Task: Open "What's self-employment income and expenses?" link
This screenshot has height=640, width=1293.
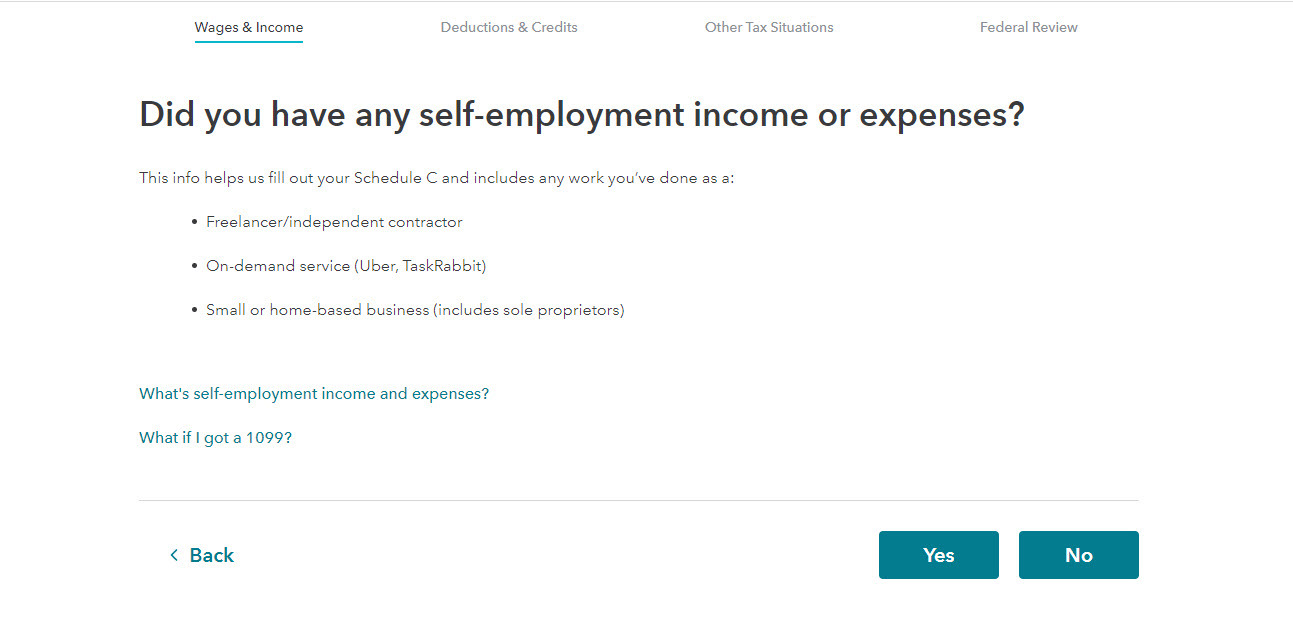Action: click(314, 394)
